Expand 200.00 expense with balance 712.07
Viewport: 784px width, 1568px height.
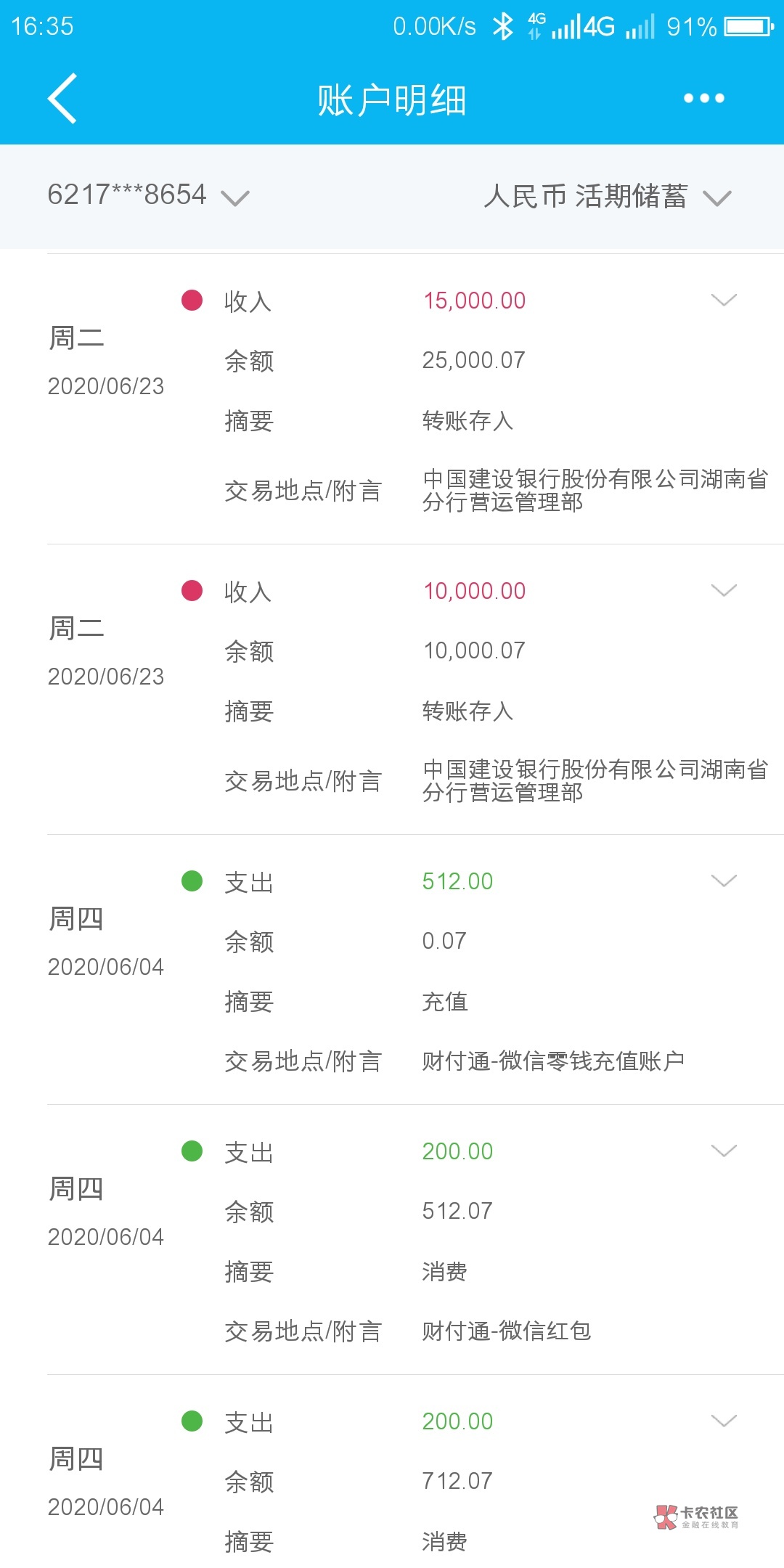point(724,1421)
